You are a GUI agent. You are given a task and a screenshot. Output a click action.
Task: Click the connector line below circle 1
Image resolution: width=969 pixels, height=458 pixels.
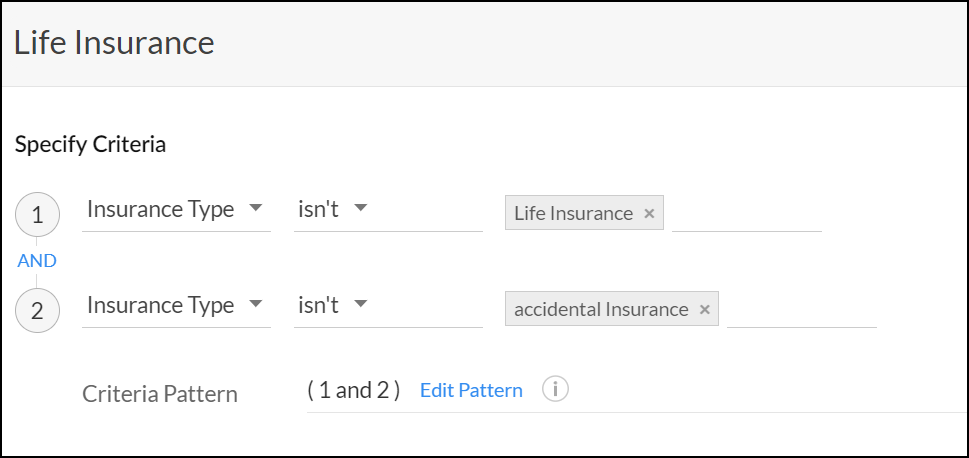point(37,241)
